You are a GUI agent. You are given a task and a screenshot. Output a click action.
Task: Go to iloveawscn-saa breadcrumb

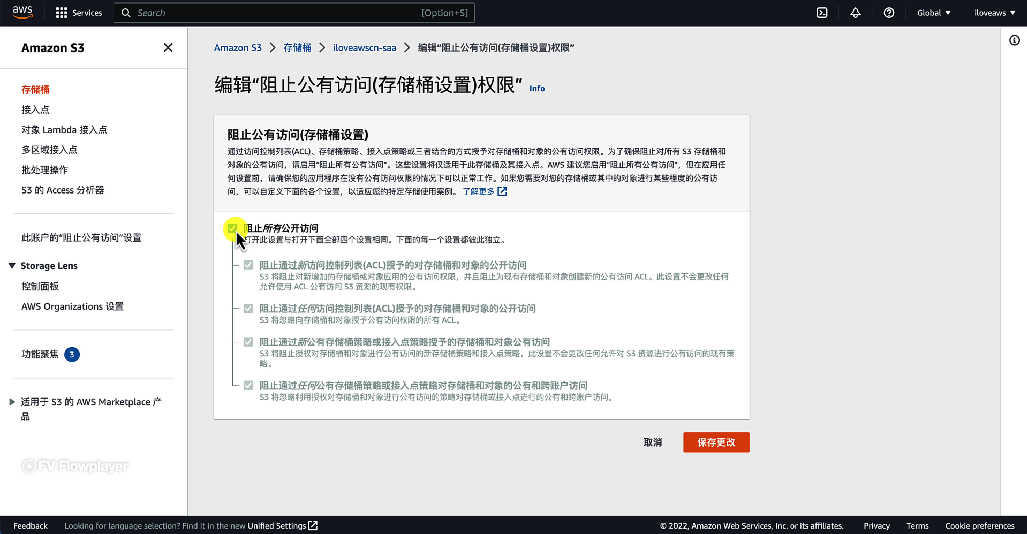365,48
